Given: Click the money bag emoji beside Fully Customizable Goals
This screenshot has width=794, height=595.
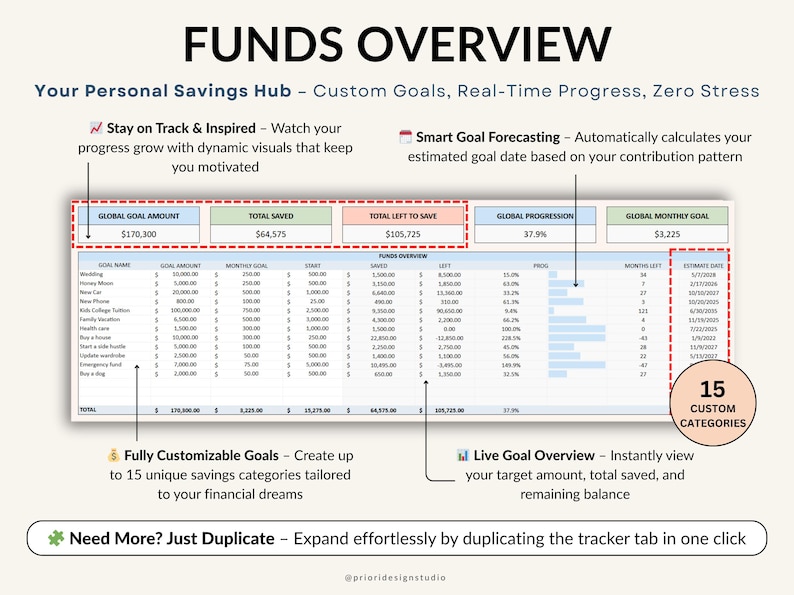Looking at the screenshot, I should [x=113, y=455].
